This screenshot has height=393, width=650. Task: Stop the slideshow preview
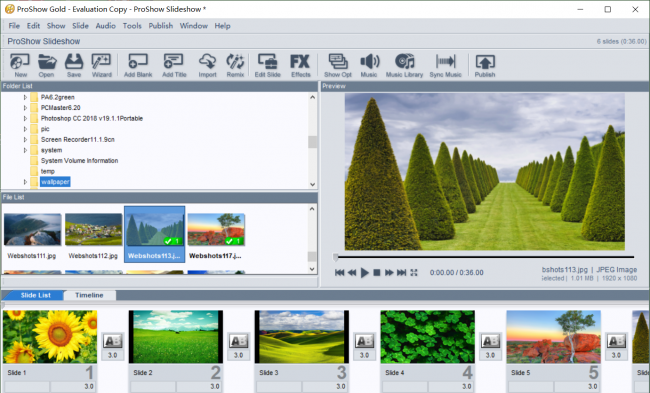377,272
